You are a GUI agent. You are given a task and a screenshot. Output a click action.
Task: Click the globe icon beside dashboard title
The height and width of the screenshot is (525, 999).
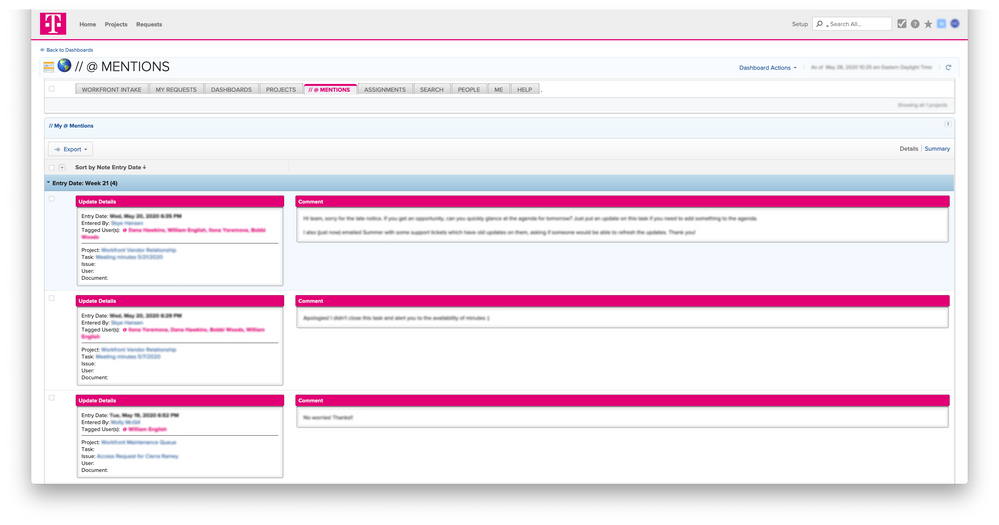64,66
